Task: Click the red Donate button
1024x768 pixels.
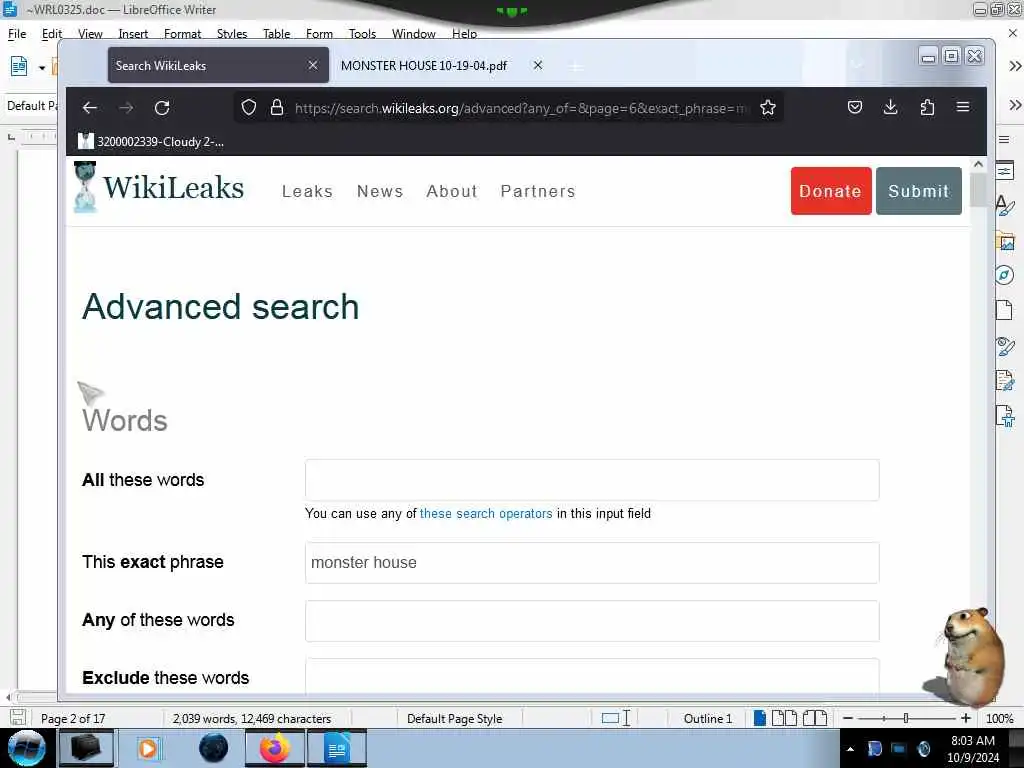Action: 831,191
